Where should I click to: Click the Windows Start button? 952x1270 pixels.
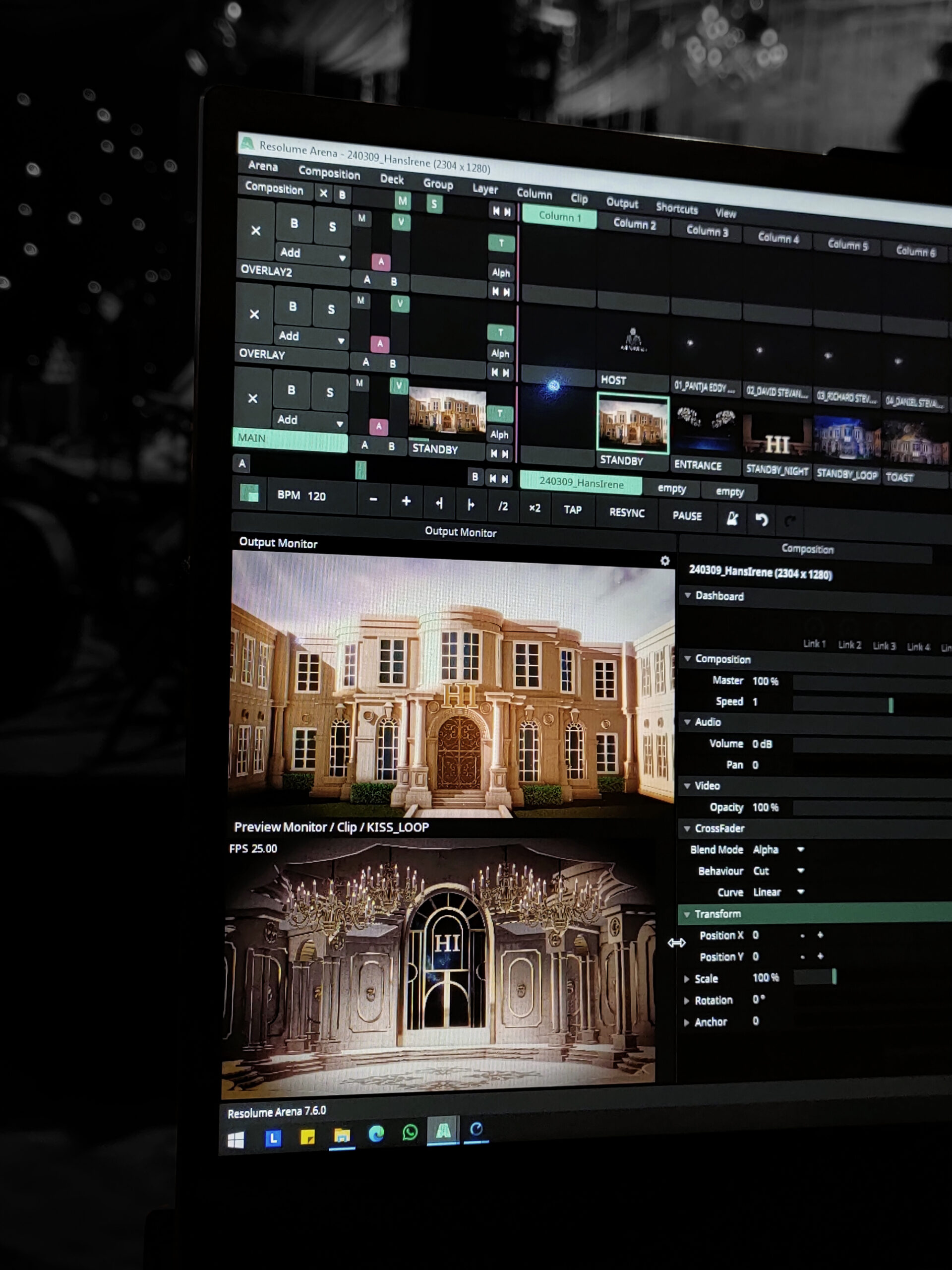point(236,1140)
